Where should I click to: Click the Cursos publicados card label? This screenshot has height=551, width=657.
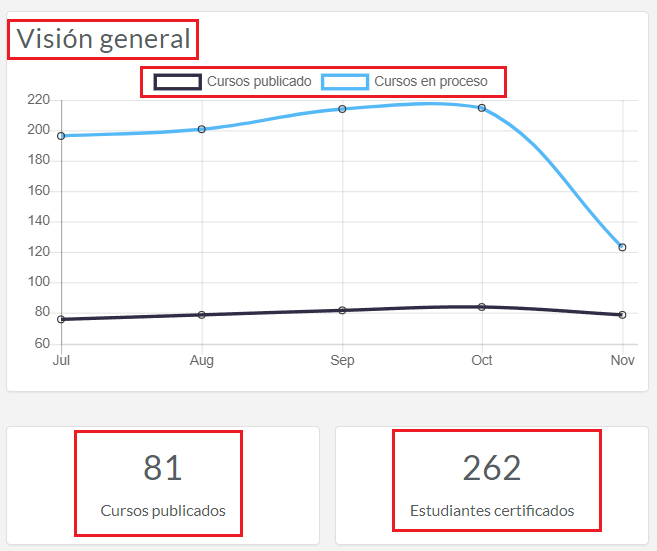[x=163, y=511]
